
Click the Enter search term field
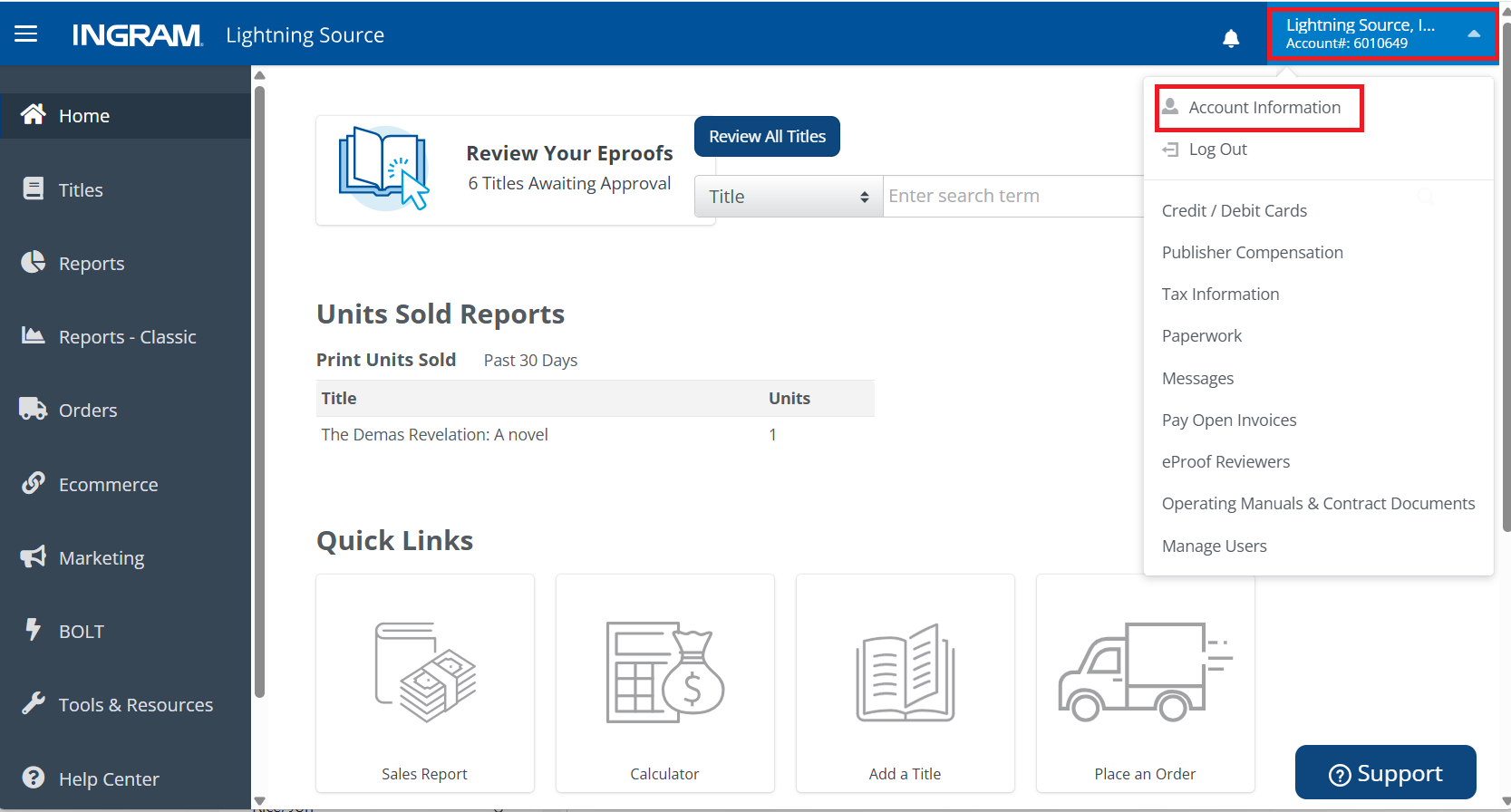click(1013, 197)
